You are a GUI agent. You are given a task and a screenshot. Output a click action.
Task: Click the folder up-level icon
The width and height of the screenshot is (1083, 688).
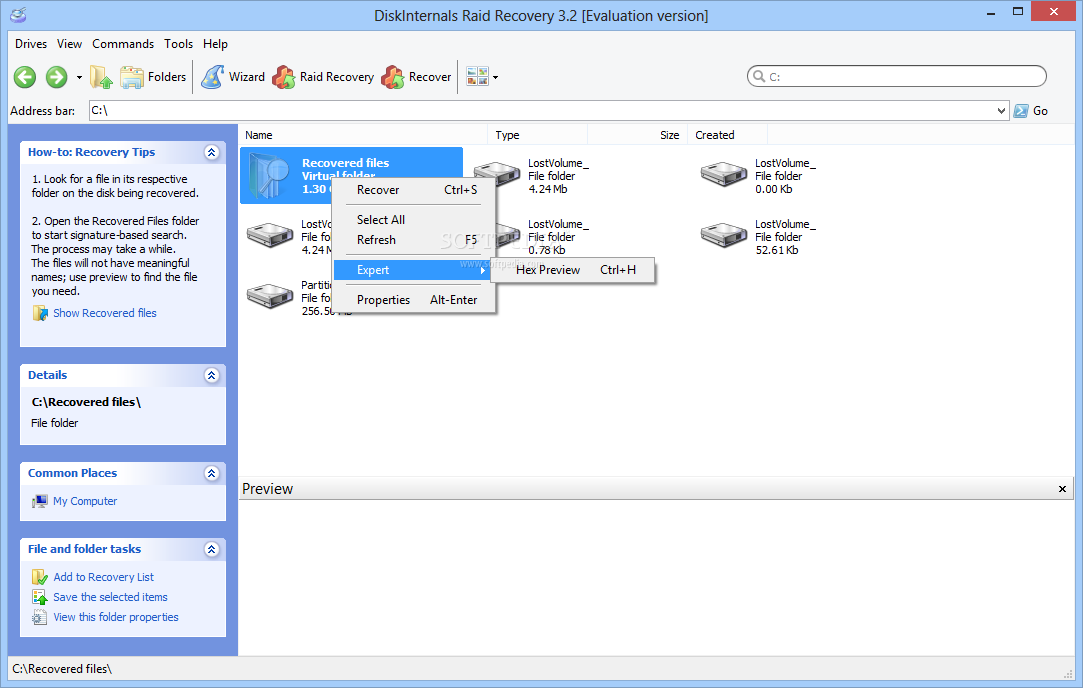click(x=101, y=77)
